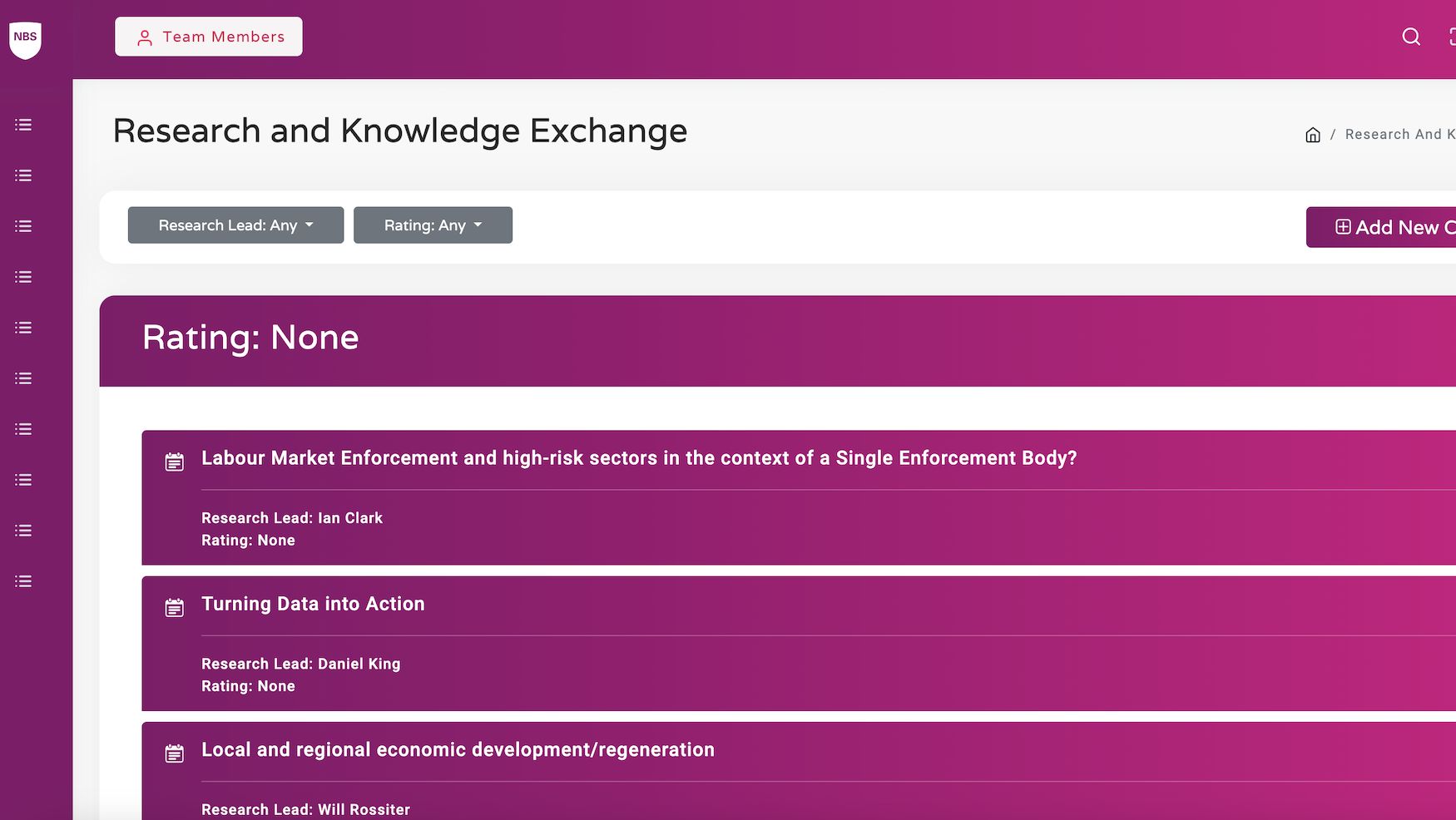The height and width of the screenshot is (820, 1456).
Task: Expand the Rating: Any filter dropdown
Action: (x=433, y=225)
